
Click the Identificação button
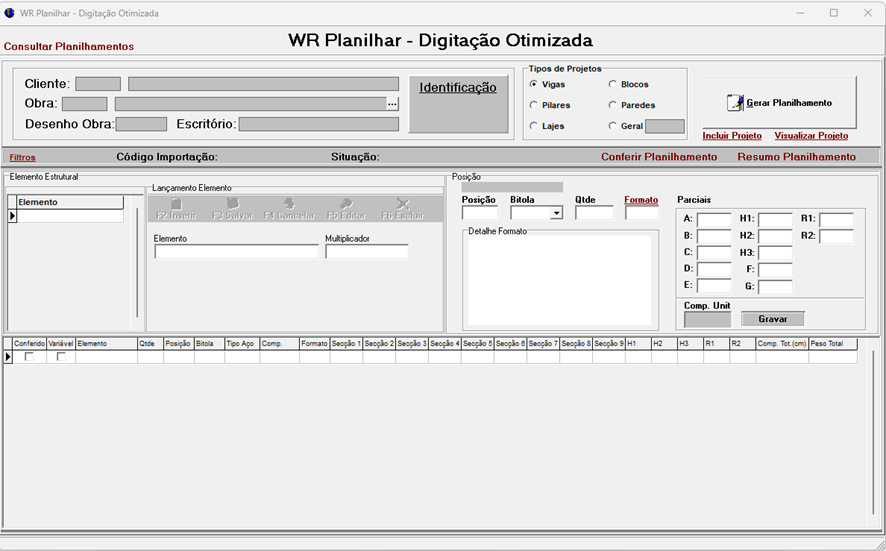(x=457, y=88)
